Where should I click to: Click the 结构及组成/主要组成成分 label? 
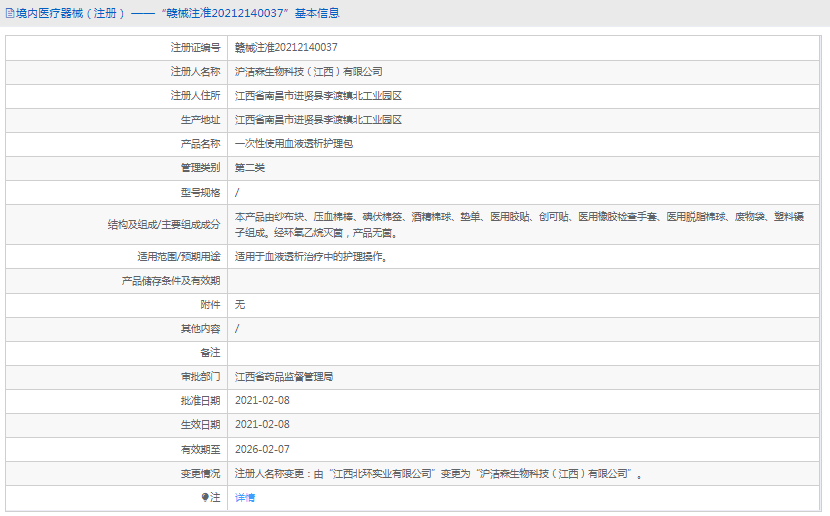(x=164, y=224)
